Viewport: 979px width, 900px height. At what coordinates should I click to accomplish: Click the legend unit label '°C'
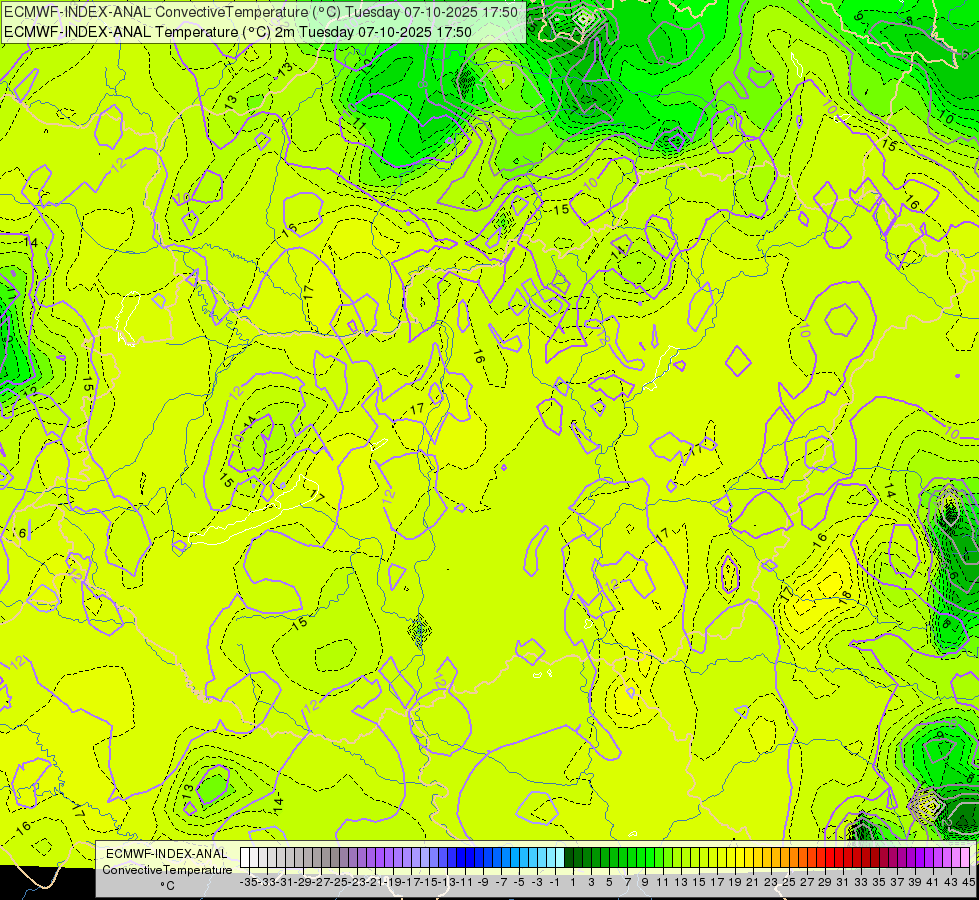click(x=167, y=886)
